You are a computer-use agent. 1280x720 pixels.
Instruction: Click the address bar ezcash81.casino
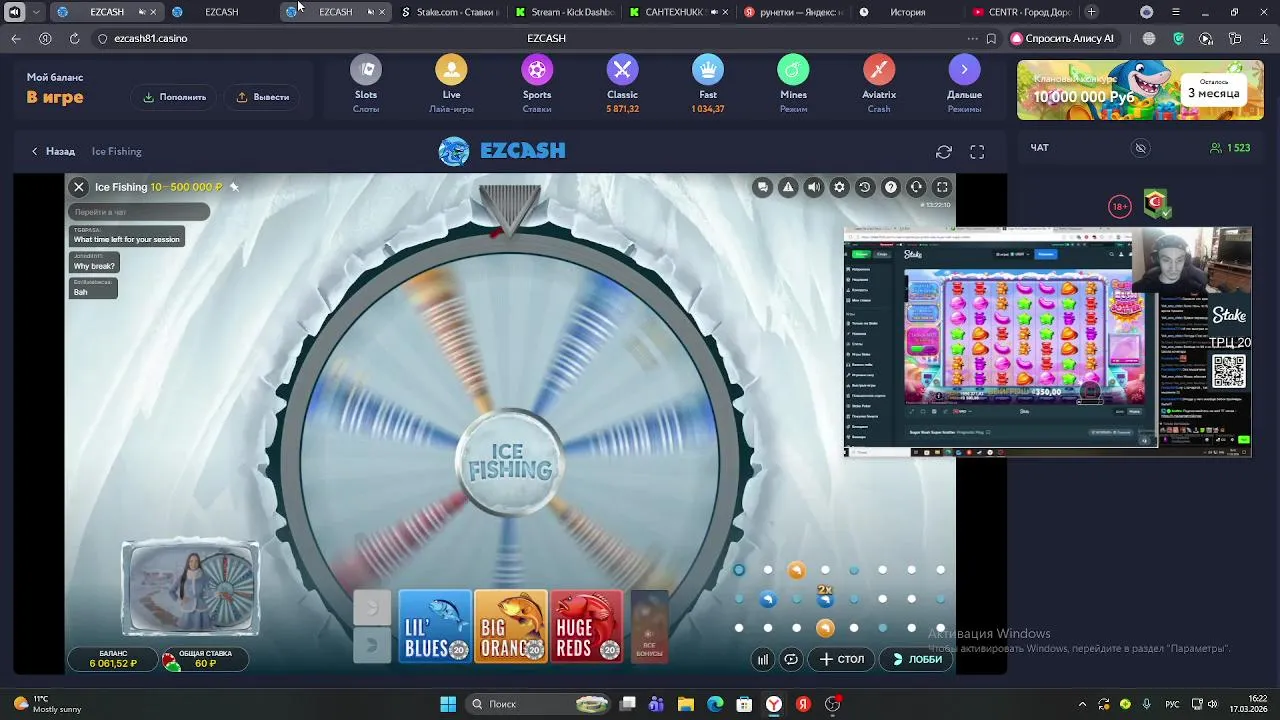coord(150,38)
